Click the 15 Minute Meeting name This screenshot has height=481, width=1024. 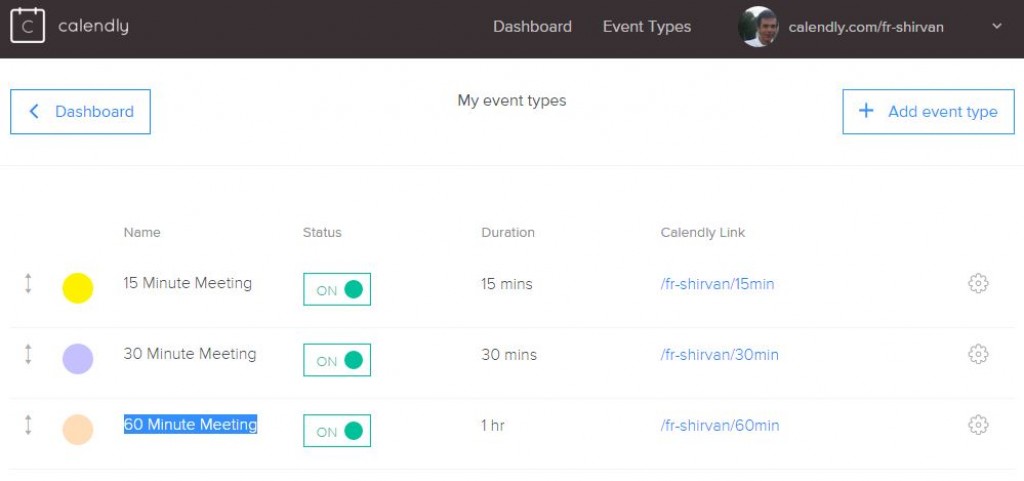[187, 283]
